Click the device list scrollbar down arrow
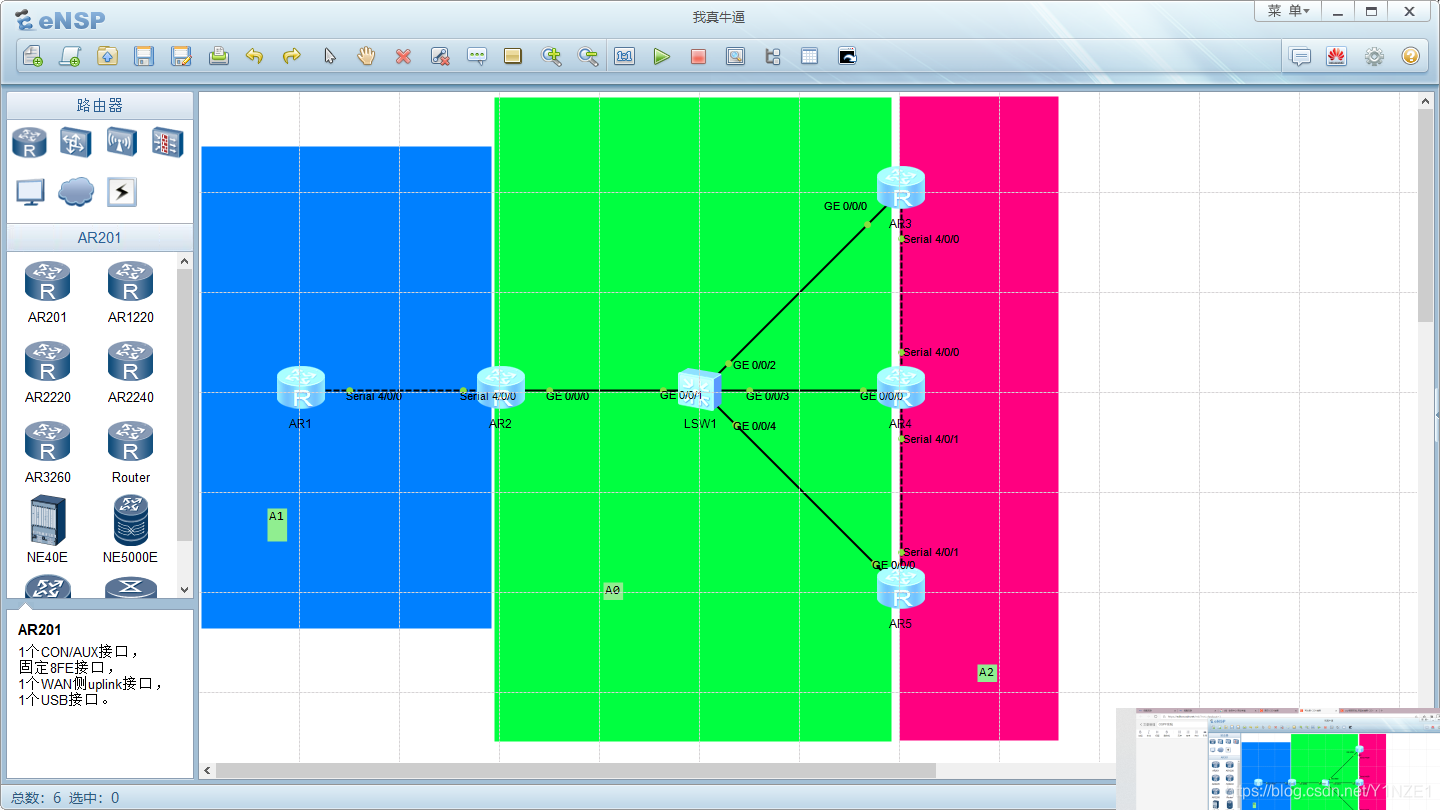The image size is (1440, 810). (184, 590)
